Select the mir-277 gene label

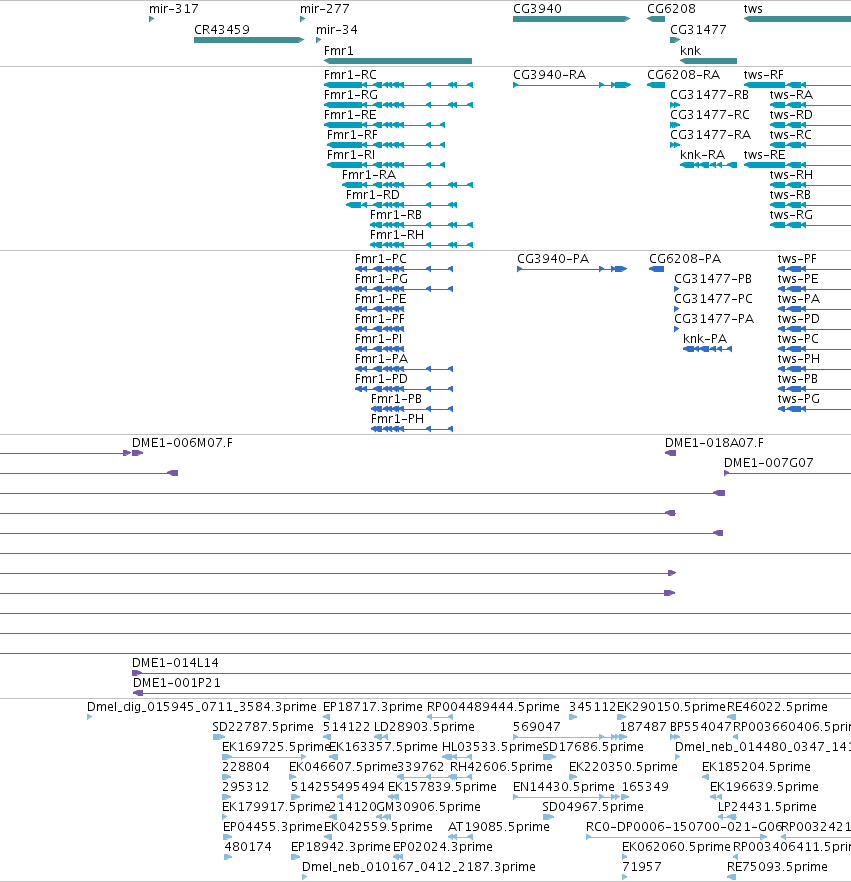pyautogui.click(x=325, y=9)
